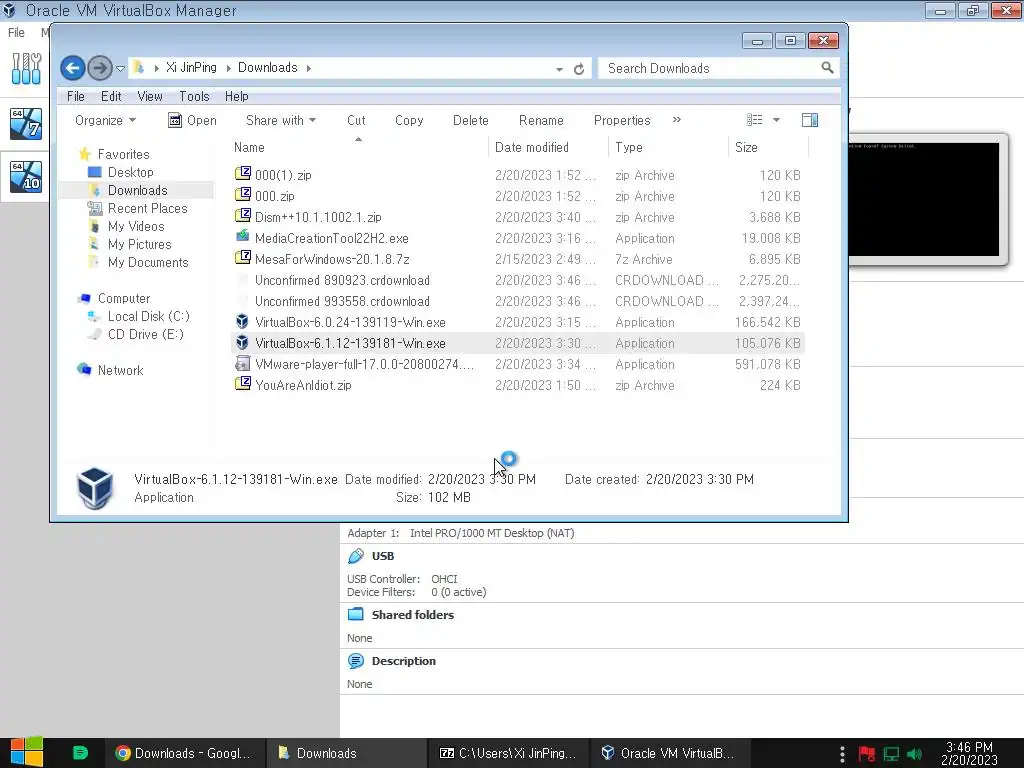Click the Description section icon
The image size is (1024, 768).
click(x=355, y=661)
